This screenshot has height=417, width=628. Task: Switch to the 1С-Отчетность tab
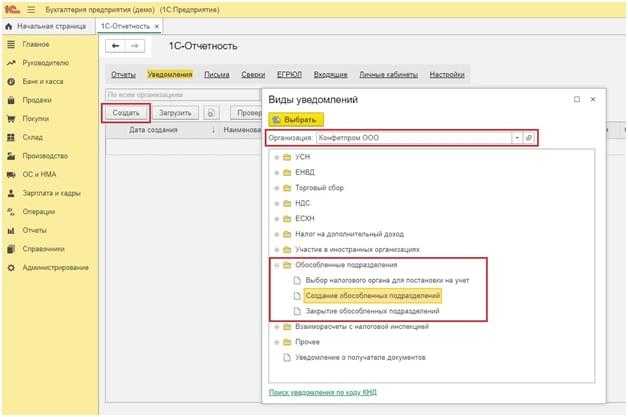click(x=125, y=26)
